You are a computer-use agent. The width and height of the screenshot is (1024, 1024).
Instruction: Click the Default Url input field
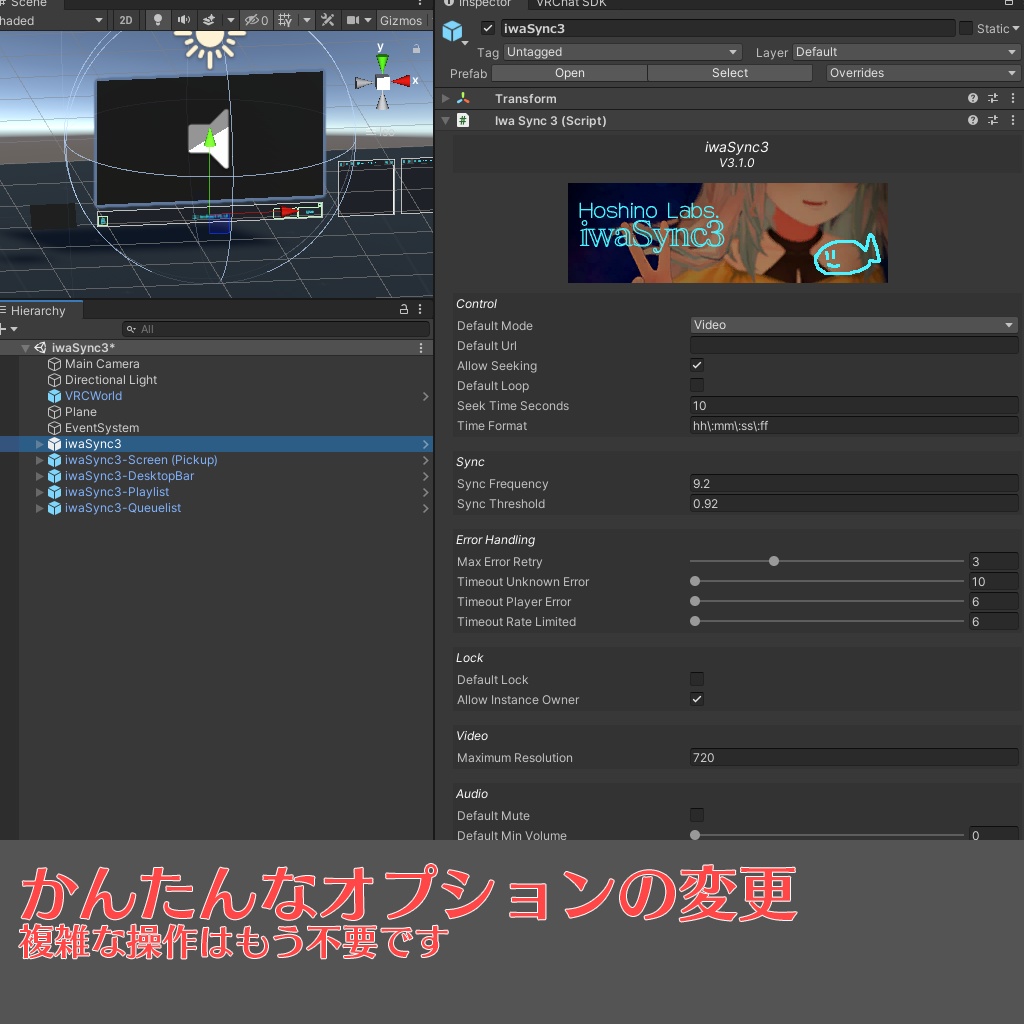coord(853,345)
